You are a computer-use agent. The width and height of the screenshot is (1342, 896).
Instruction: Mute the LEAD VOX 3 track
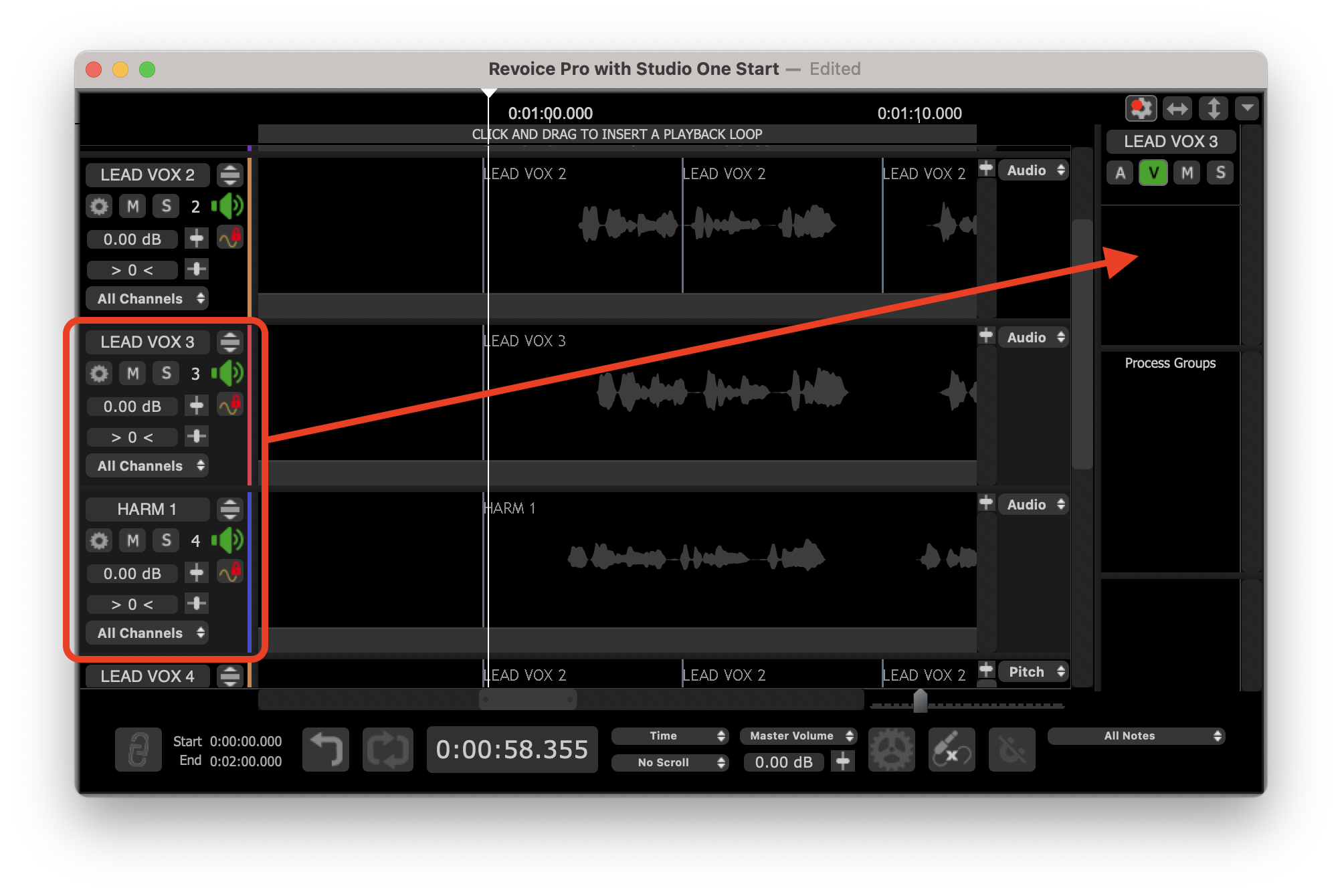pyautogui.click(x=132, y=373)
